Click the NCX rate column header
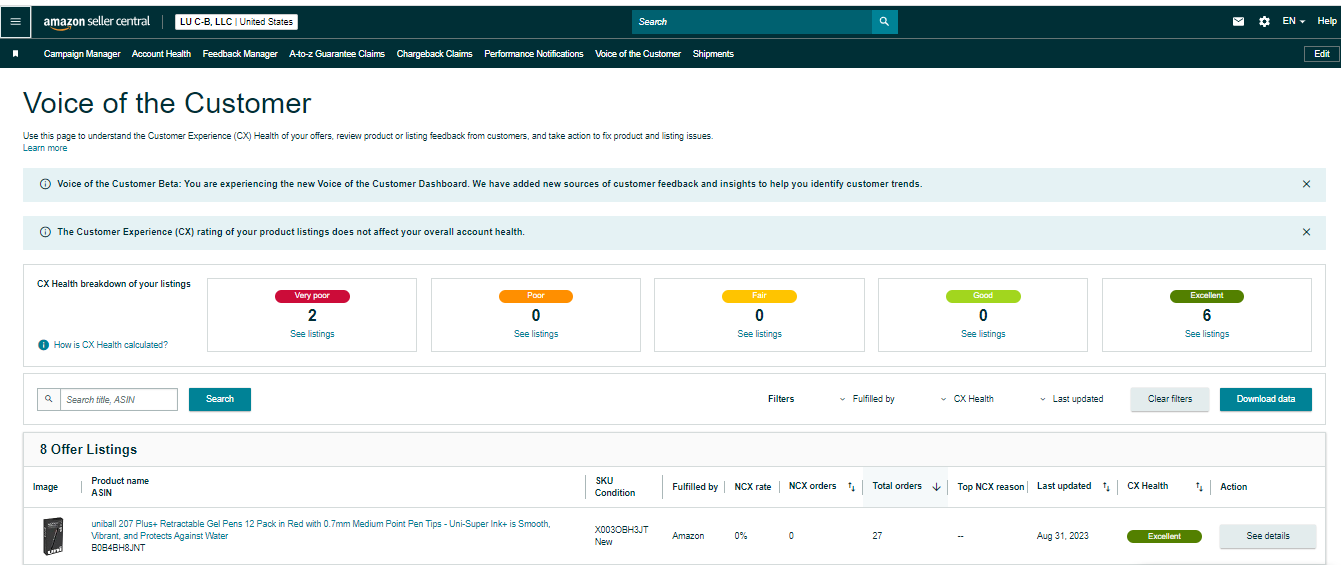 pos(753,487)
